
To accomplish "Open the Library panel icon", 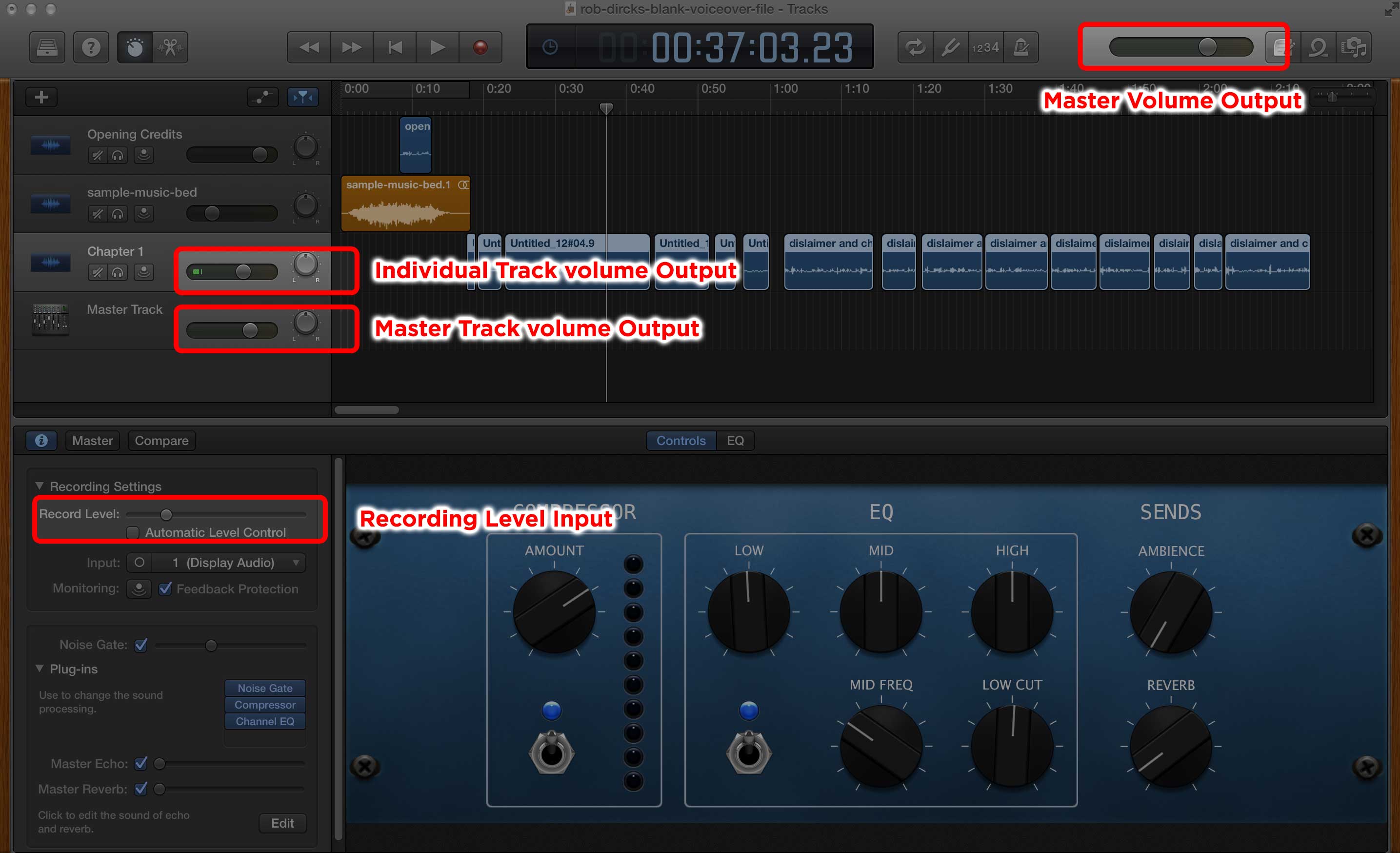I will pyautogui.click(x=47, y=48).
